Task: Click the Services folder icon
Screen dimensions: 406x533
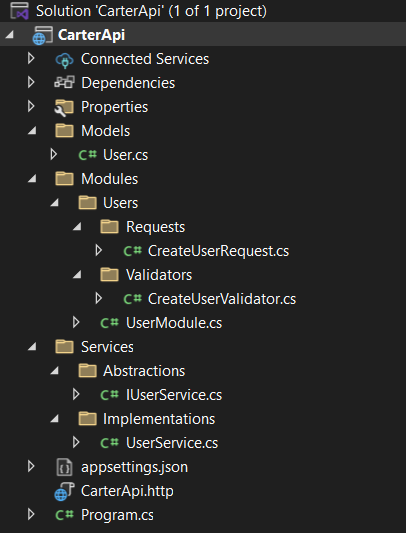Action: 64,346
